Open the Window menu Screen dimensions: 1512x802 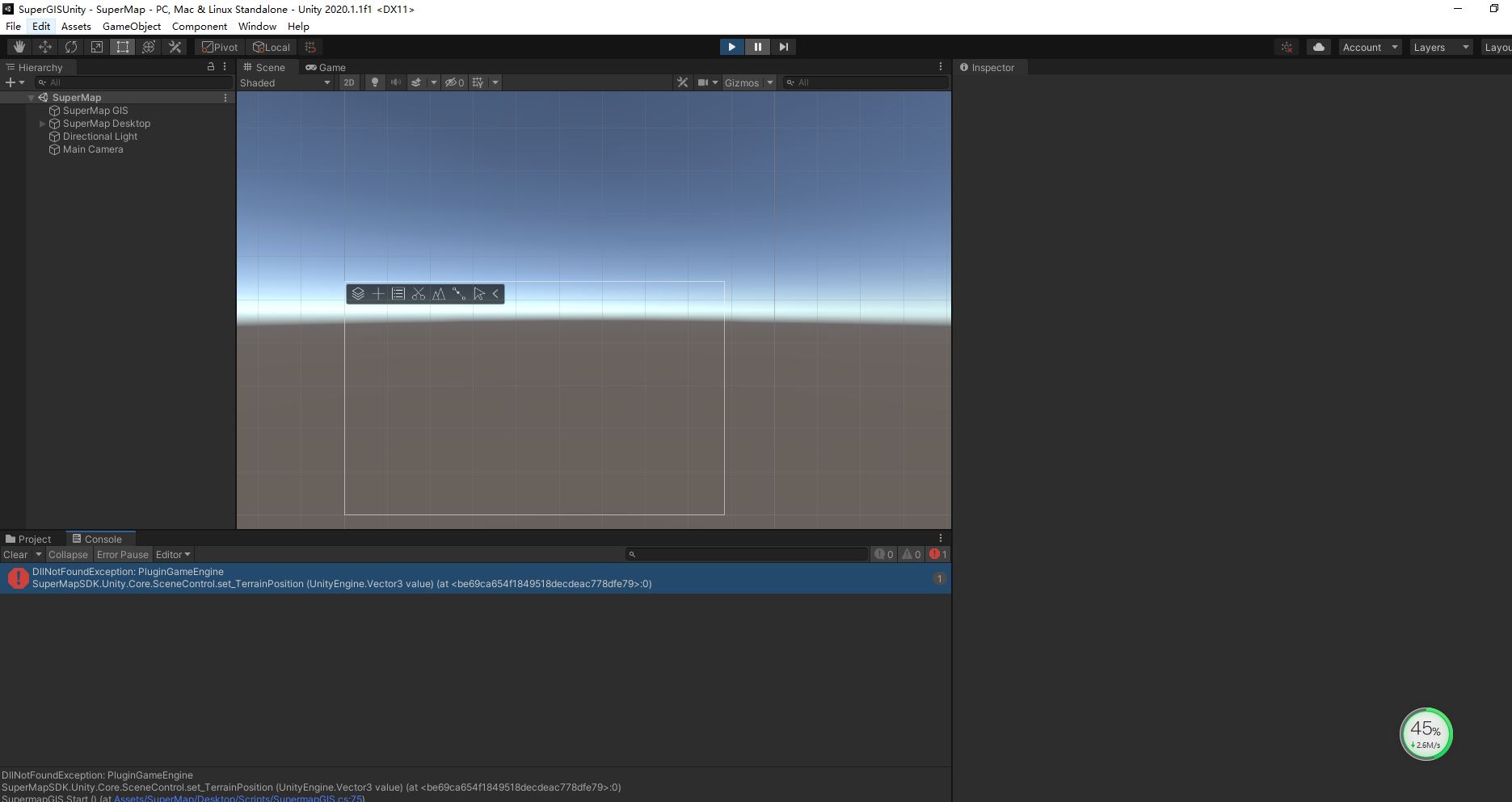[x=257, y=26]
